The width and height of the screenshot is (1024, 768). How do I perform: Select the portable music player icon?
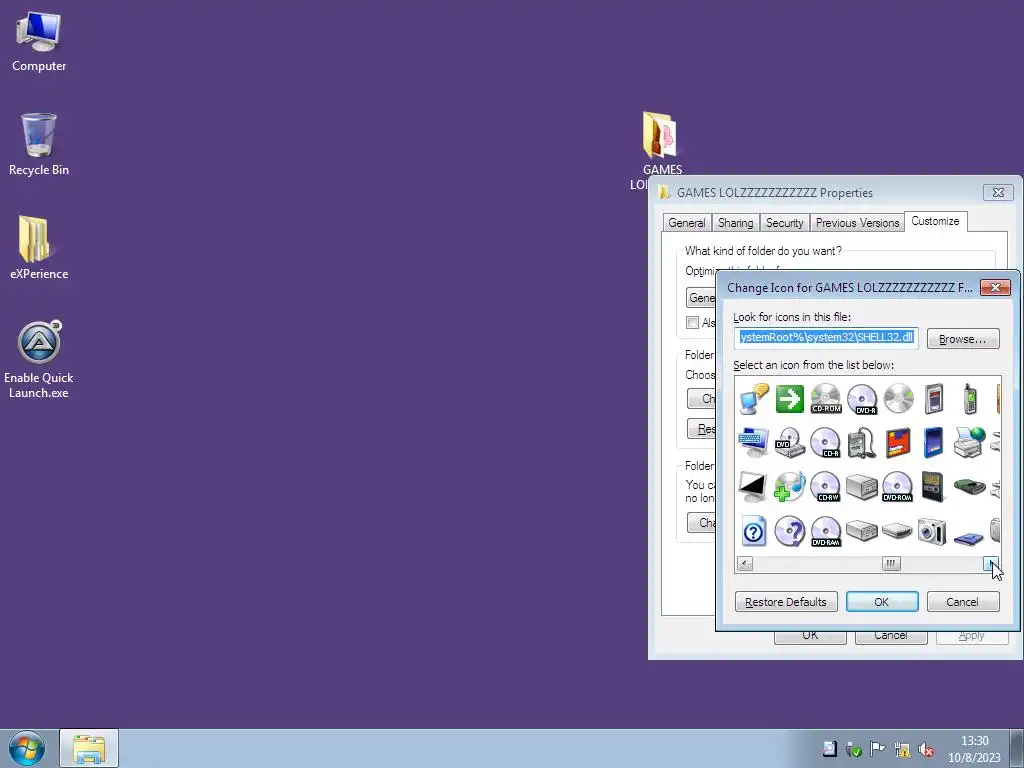tap(862, 443)
